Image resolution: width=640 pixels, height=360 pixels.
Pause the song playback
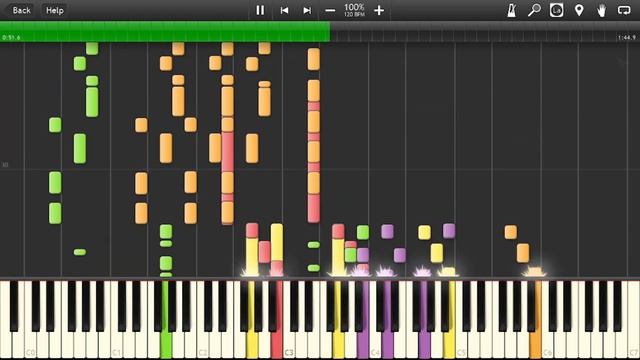coord(260,10)
